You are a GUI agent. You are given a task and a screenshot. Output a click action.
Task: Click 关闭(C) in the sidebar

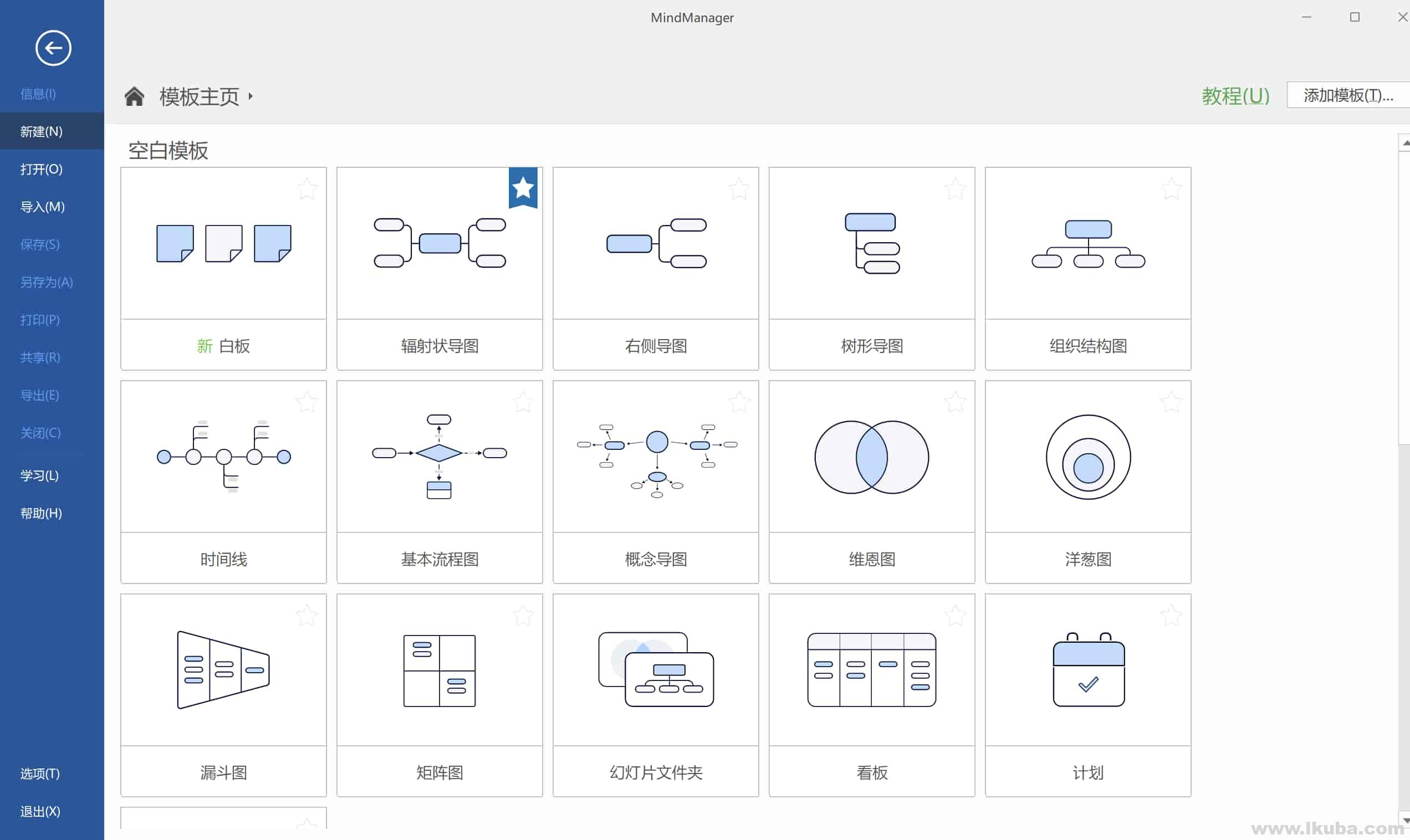click(40, 432)
